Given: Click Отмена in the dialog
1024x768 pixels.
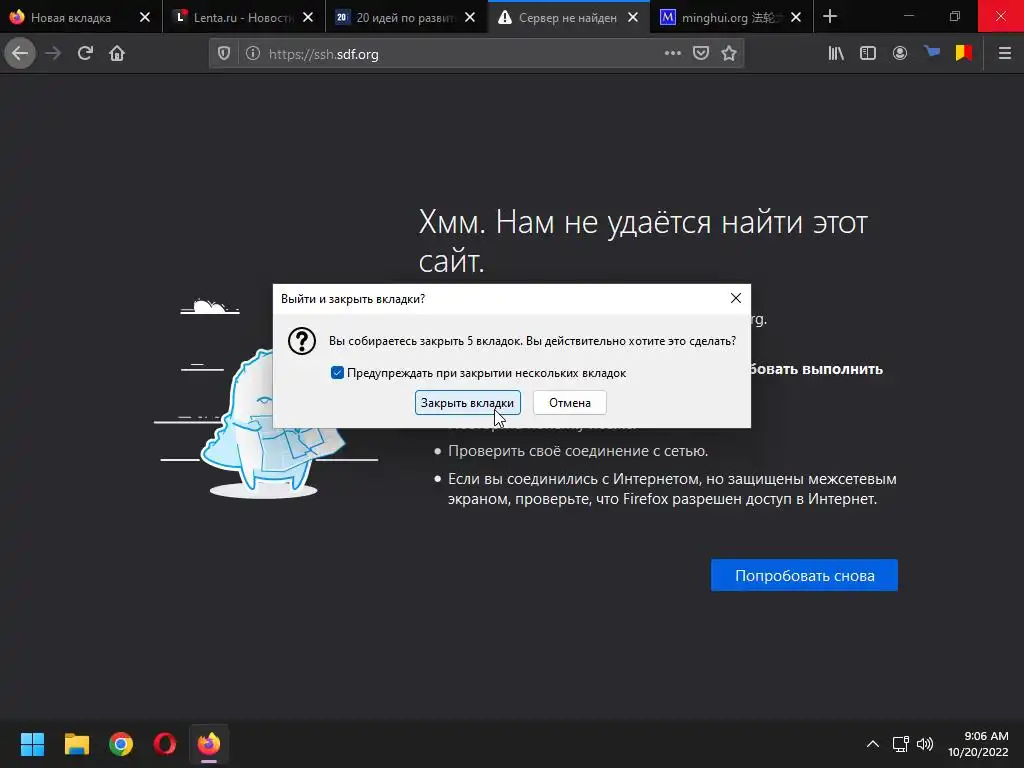Looking at the screenshot, I should coord(569,403).
